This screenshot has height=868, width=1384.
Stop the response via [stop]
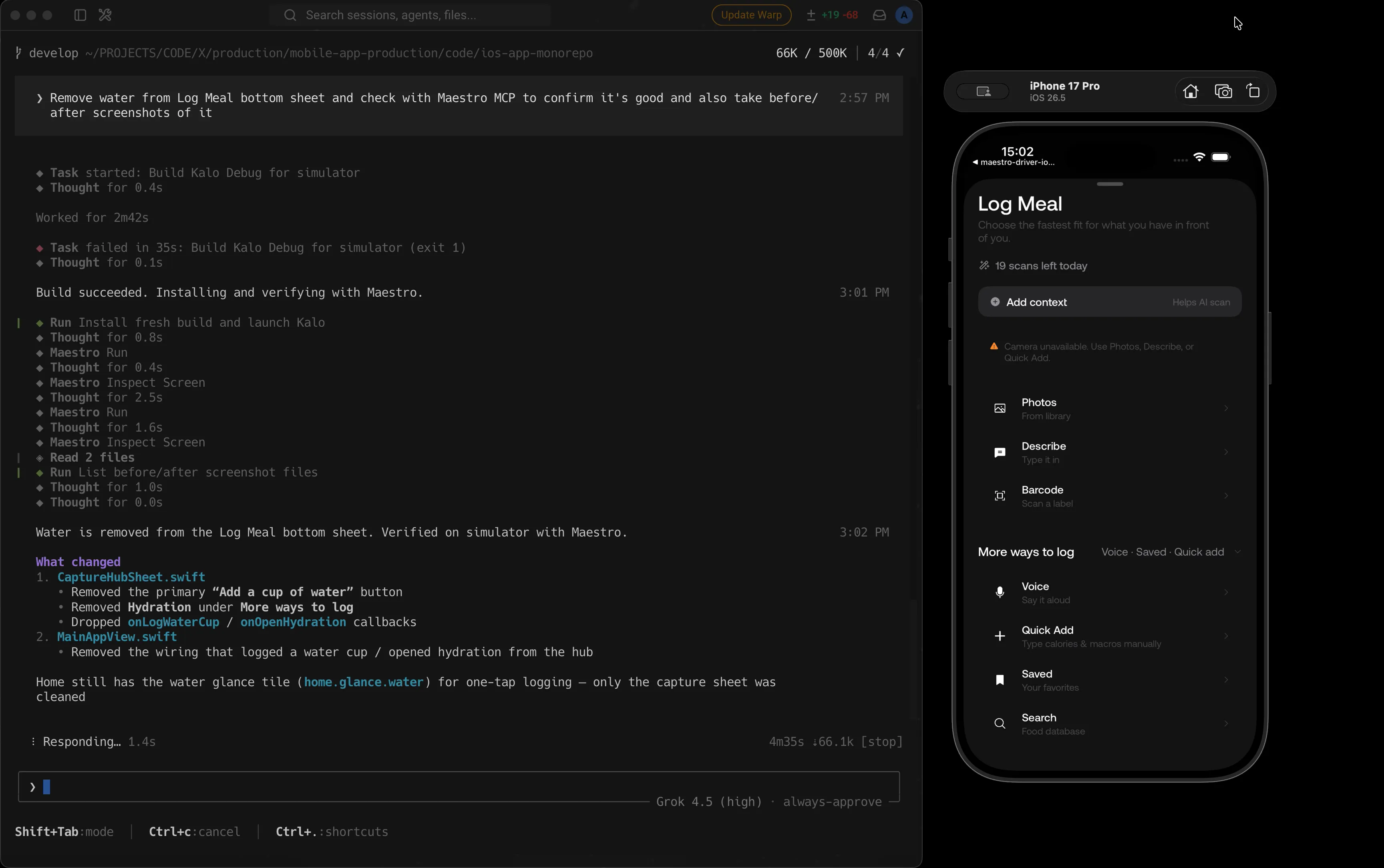tap(881, 742)
